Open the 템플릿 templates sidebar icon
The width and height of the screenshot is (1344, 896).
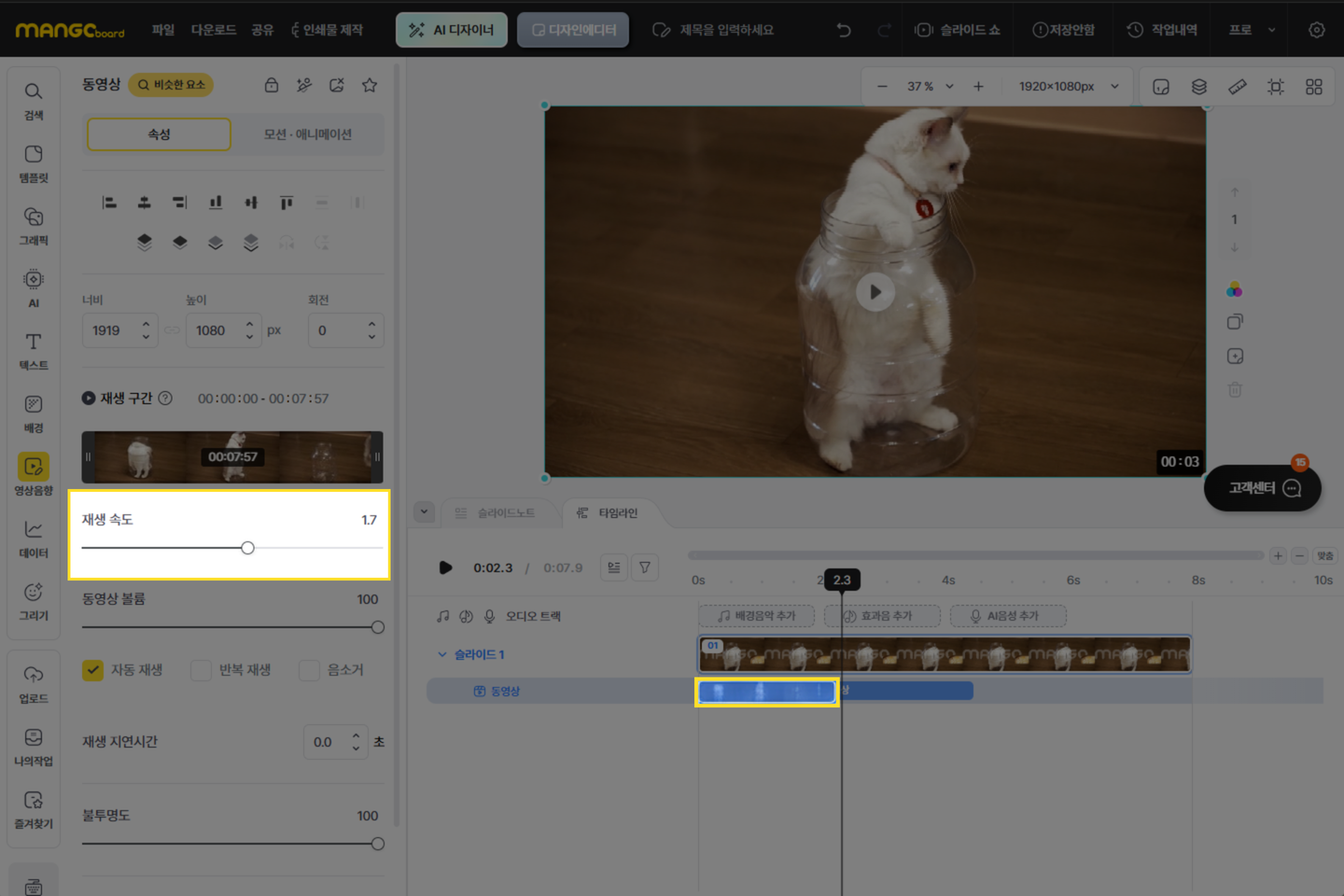click(x=34, y=163)
